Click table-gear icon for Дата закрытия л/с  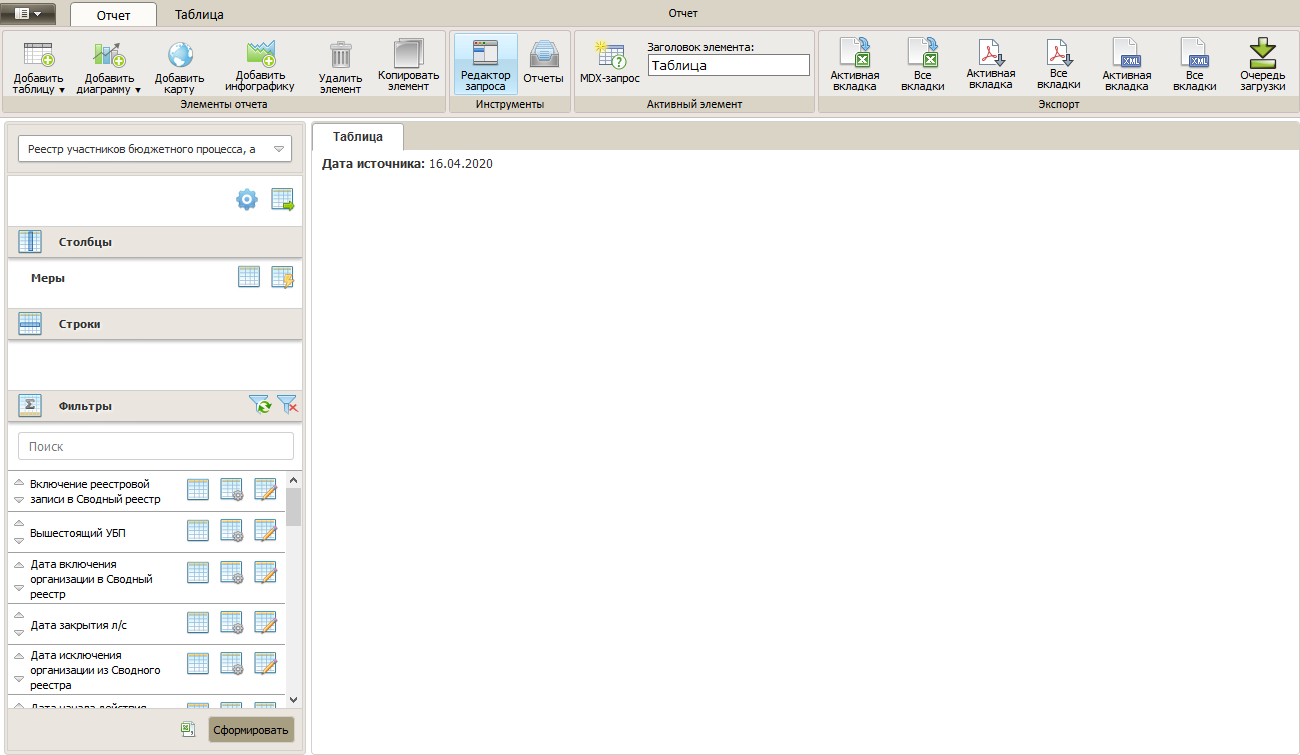click(x=232, y=622)
